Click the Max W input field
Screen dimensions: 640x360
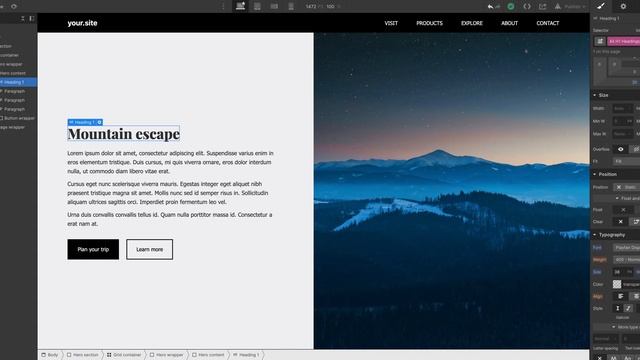[x=622, y=134]
